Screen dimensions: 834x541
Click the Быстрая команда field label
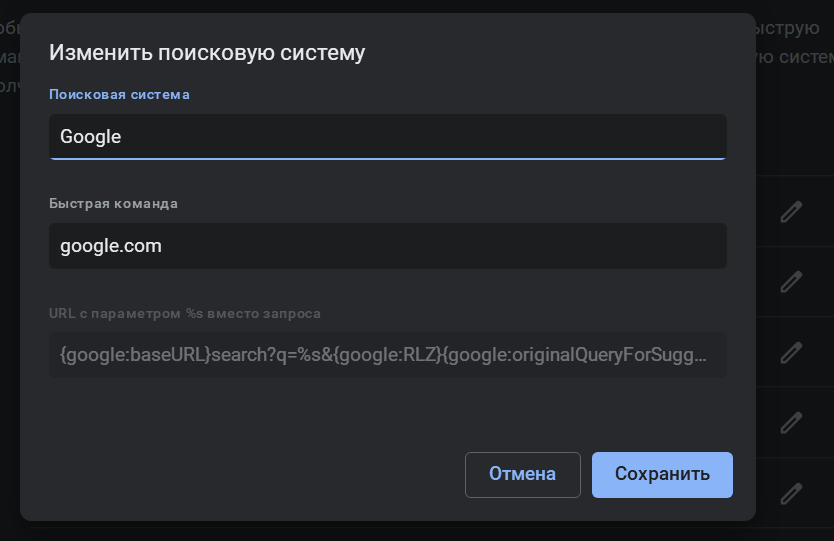coord(113,204)
